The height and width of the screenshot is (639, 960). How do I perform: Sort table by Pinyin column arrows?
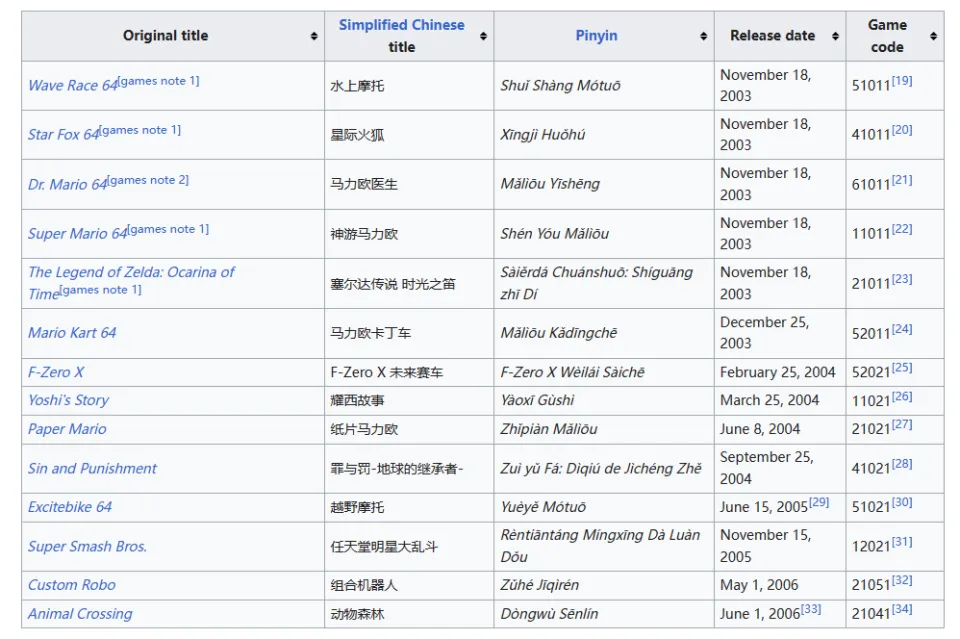[x=703, y=36]
